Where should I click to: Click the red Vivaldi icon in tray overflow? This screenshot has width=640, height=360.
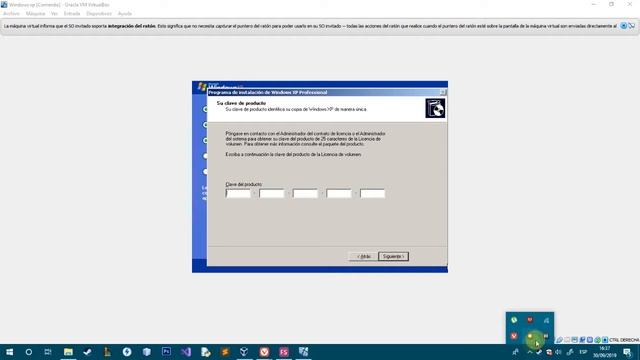pos(514,336)
